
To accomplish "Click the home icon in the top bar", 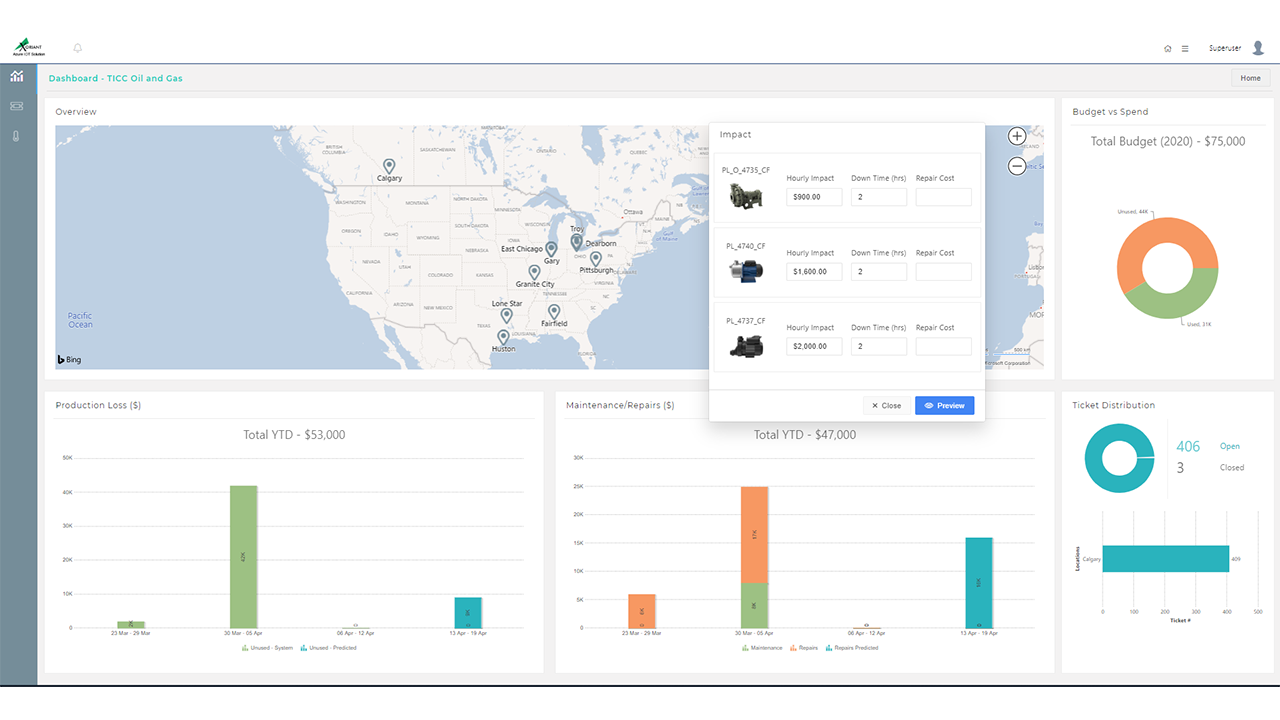I will [1168, 48].
